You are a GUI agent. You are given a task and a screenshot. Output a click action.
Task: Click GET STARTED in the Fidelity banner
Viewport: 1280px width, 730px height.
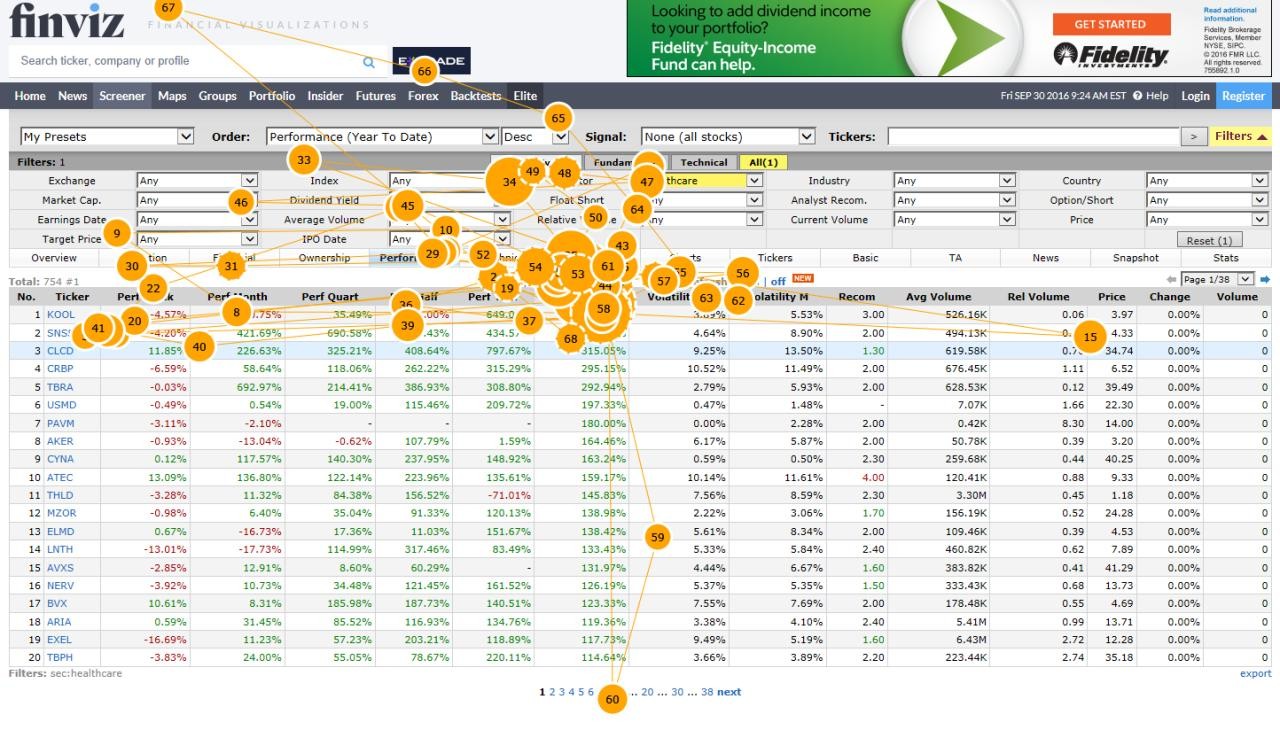click(x=1112, y=24)
